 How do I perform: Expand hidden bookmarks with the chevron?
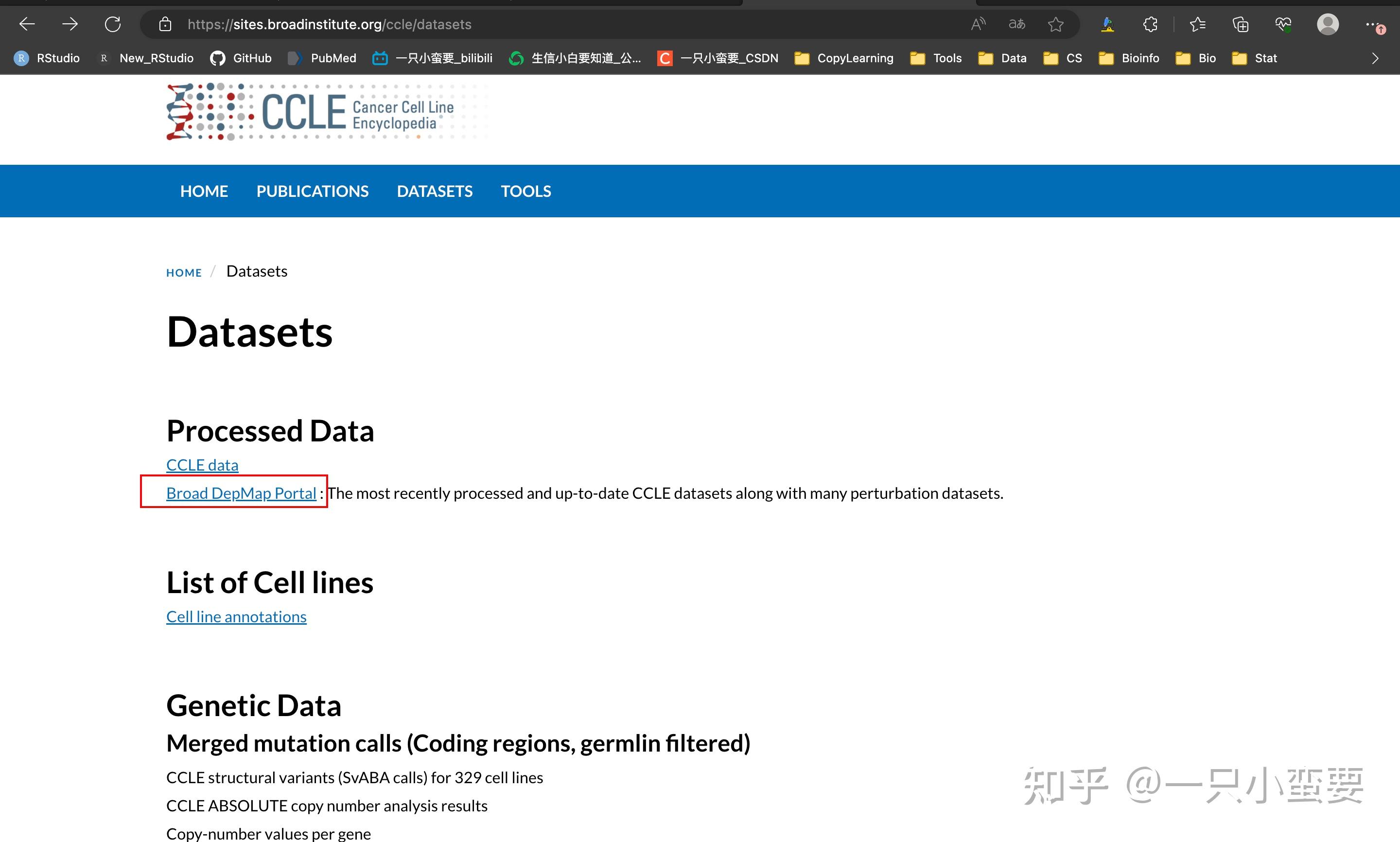tap(1375, 58)
